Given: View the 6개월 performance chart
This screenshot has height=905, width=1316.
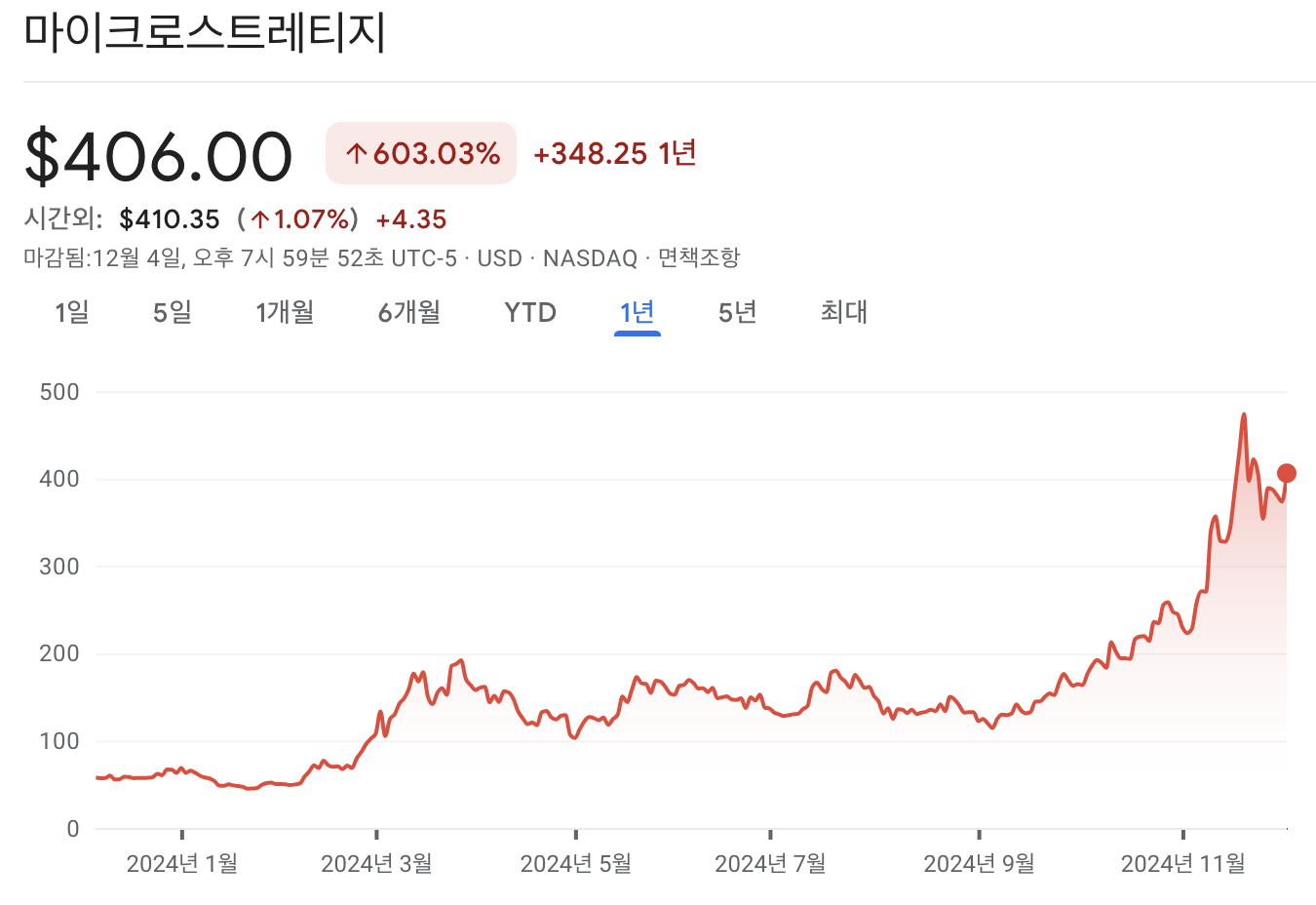Looking at the screenshot, I should pyautogui.click(x=407, y=312).
